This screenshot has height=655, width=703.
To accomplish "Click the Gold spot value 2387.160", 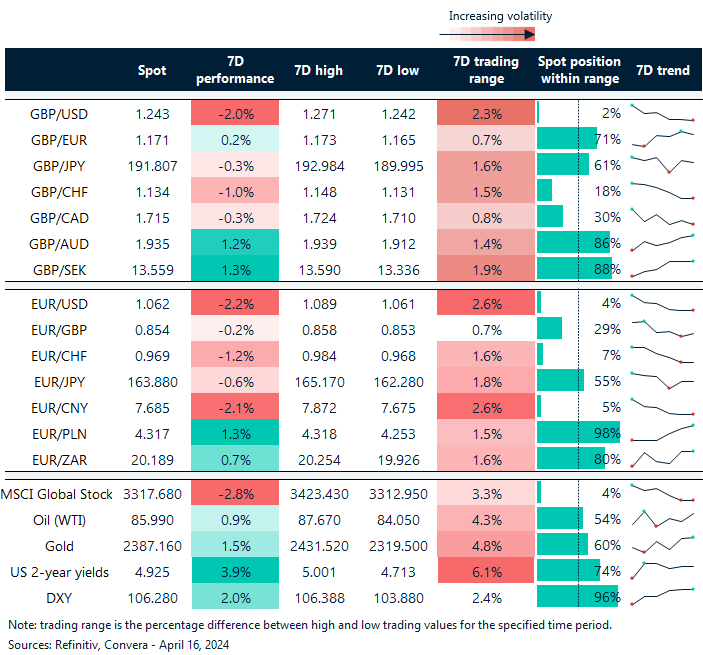I will (x=150, y=545).
